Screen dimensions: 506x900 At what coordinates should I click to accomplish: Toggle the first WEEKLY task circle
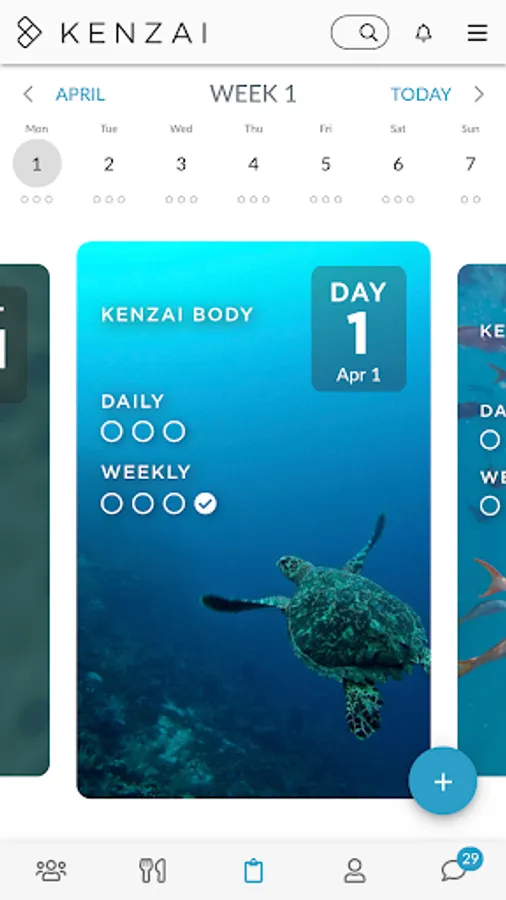[x=111, y=504]
